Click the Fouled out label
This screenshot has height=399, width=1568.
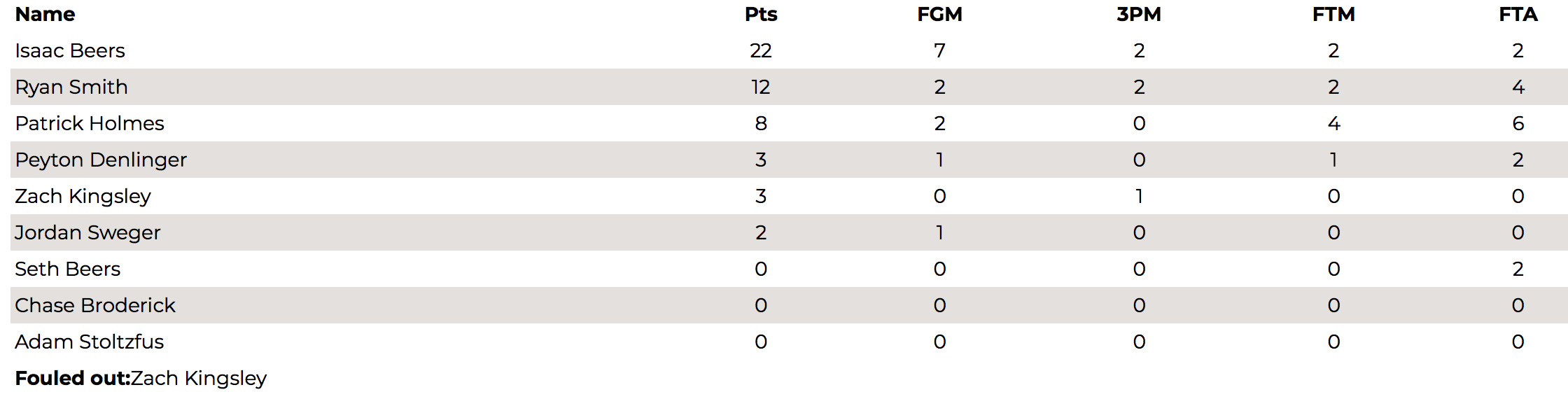[x=73, y=379]
